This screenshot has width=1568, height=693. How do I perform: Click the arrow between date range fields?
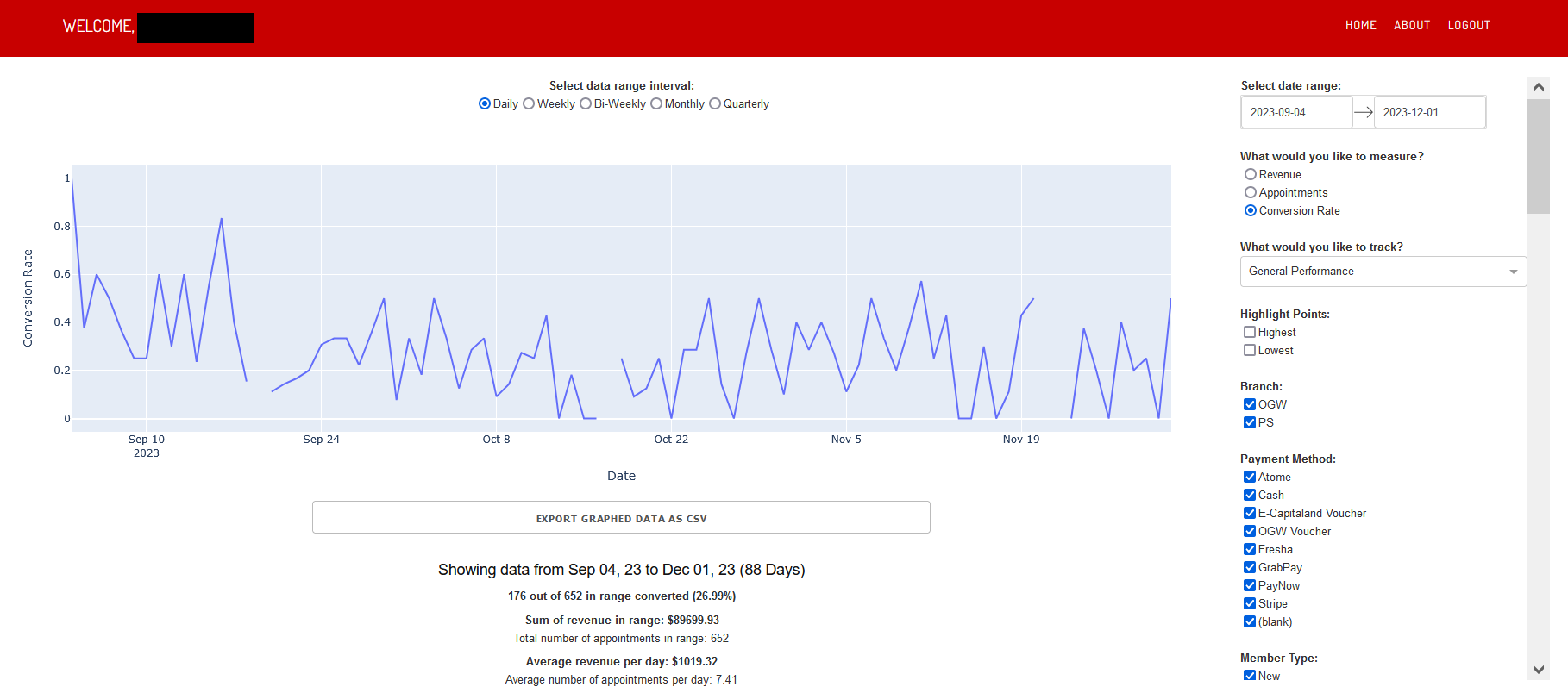tap(1363, 112)
